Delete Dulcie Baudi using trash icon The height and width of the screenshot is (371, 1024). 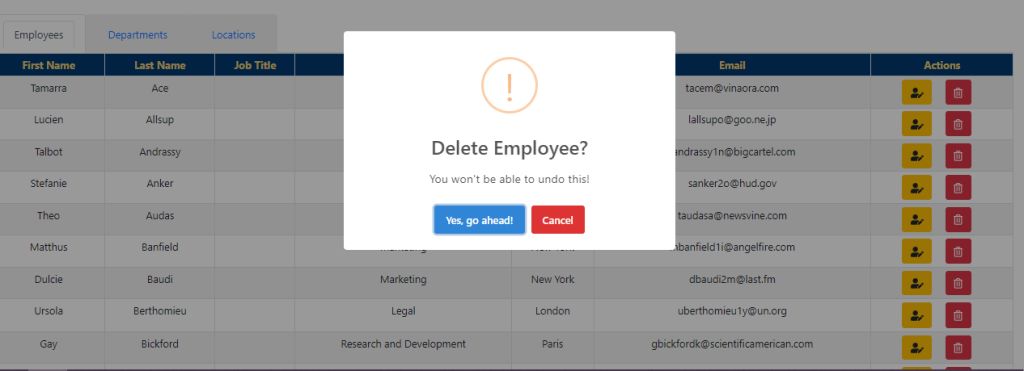point(958,283)
